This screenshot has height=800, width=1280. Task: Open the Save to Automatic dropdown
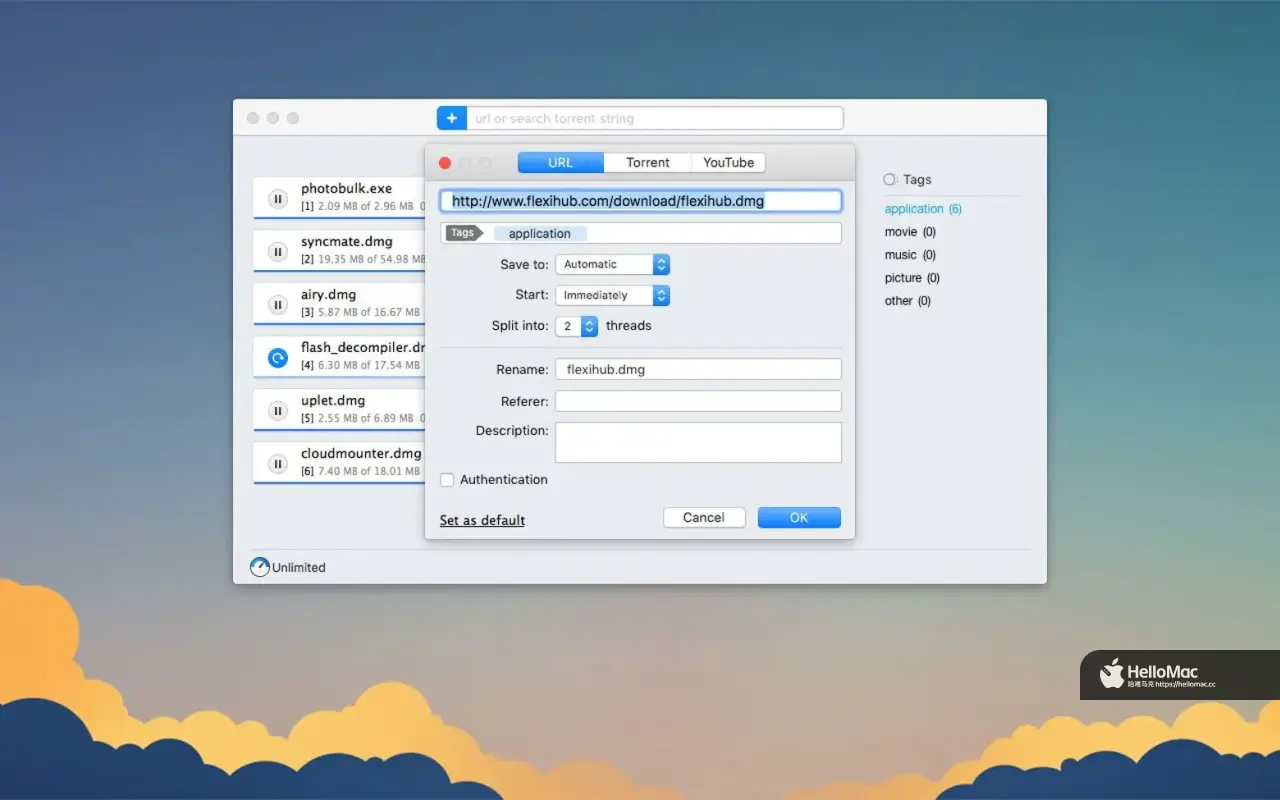click(612, 264)
